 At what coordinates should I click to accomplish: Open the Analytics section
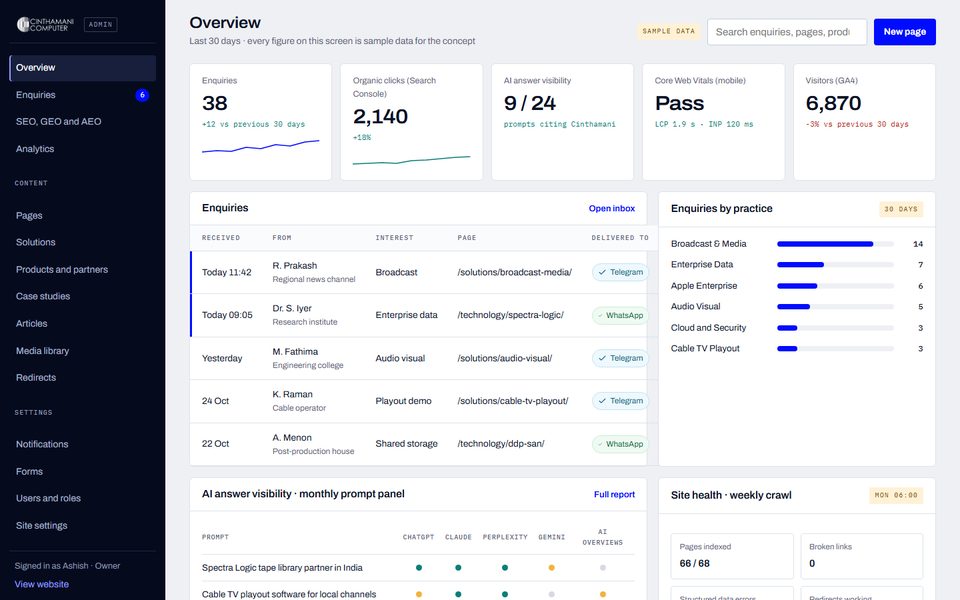coord(83,149)
